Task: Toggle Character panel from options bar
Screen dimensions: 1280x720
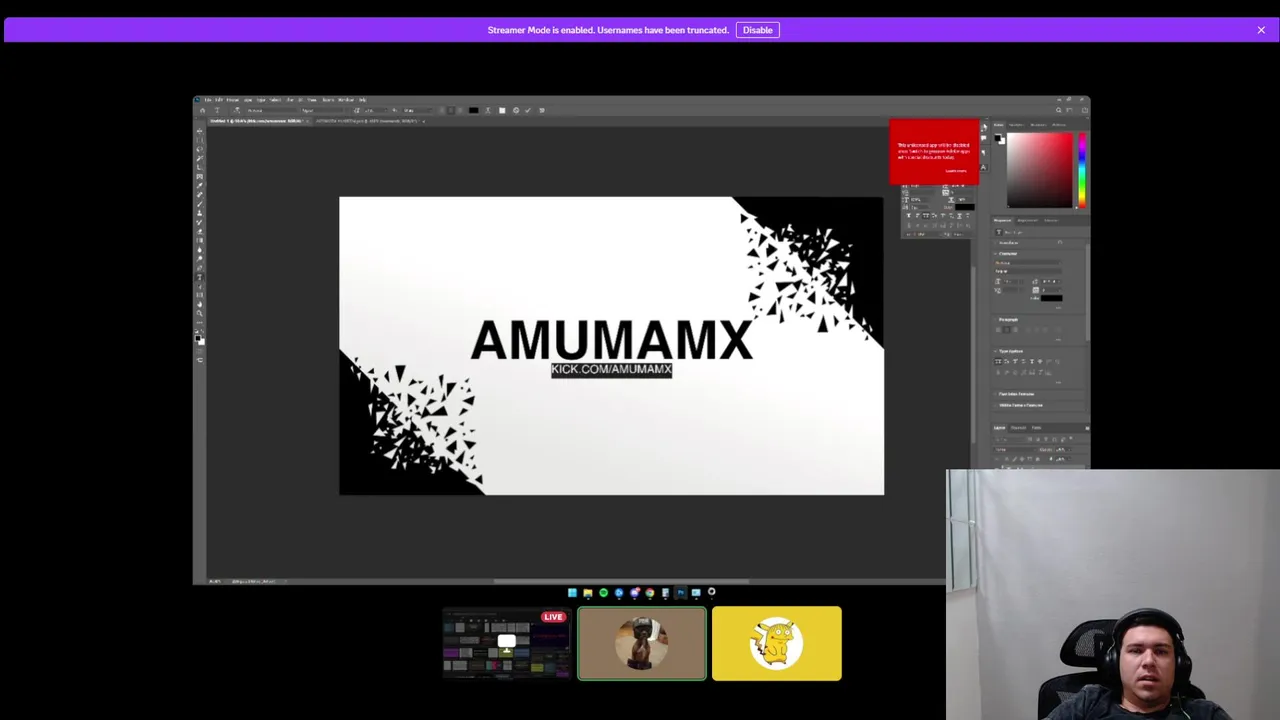Action: click(502, 110)
